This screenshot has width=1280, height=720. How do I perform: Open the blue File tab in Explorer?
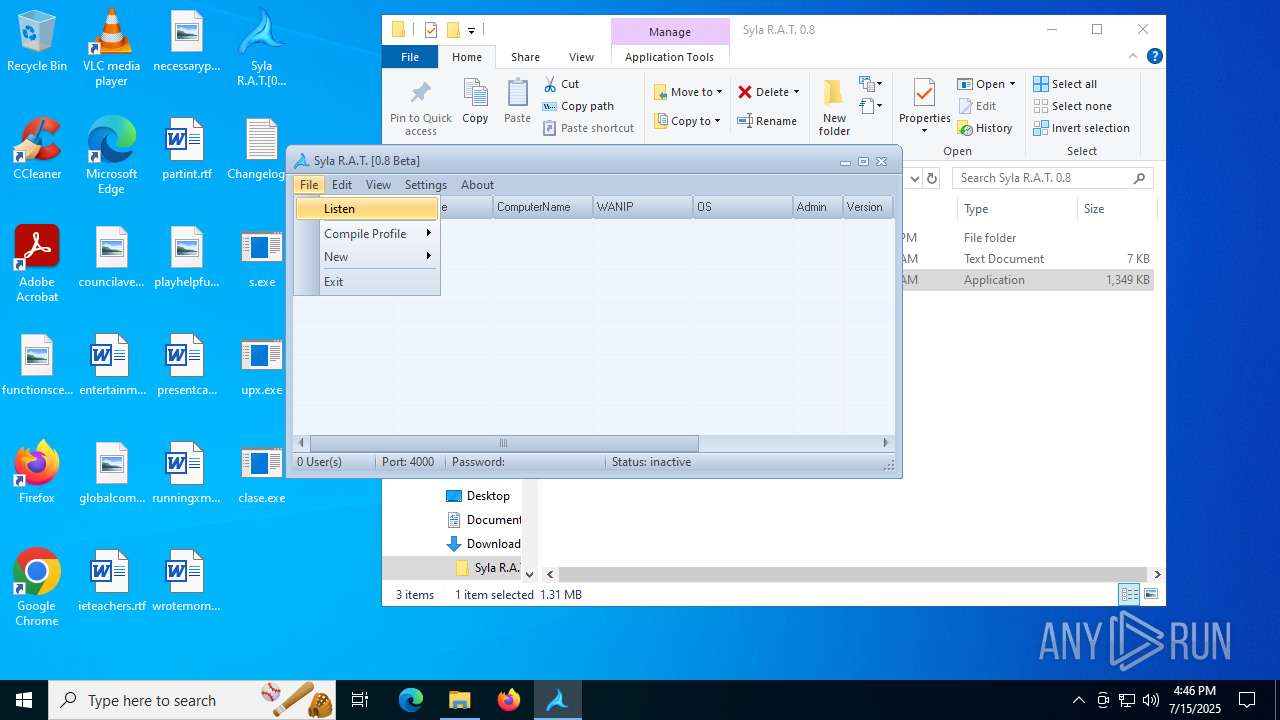[x=410, y=57]
